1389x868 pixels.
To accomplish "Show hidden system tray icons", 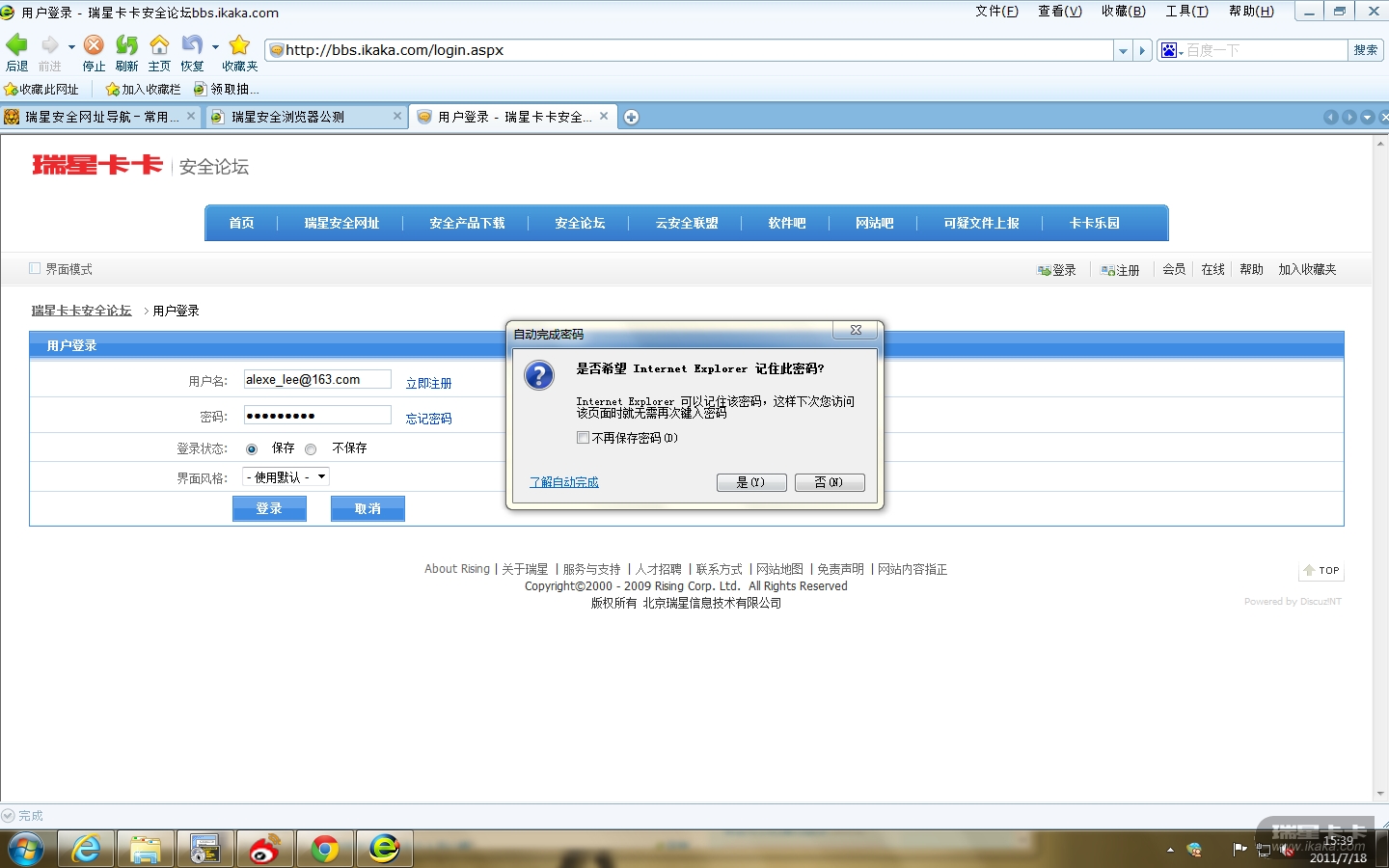I will click(x=1170, y=851).
